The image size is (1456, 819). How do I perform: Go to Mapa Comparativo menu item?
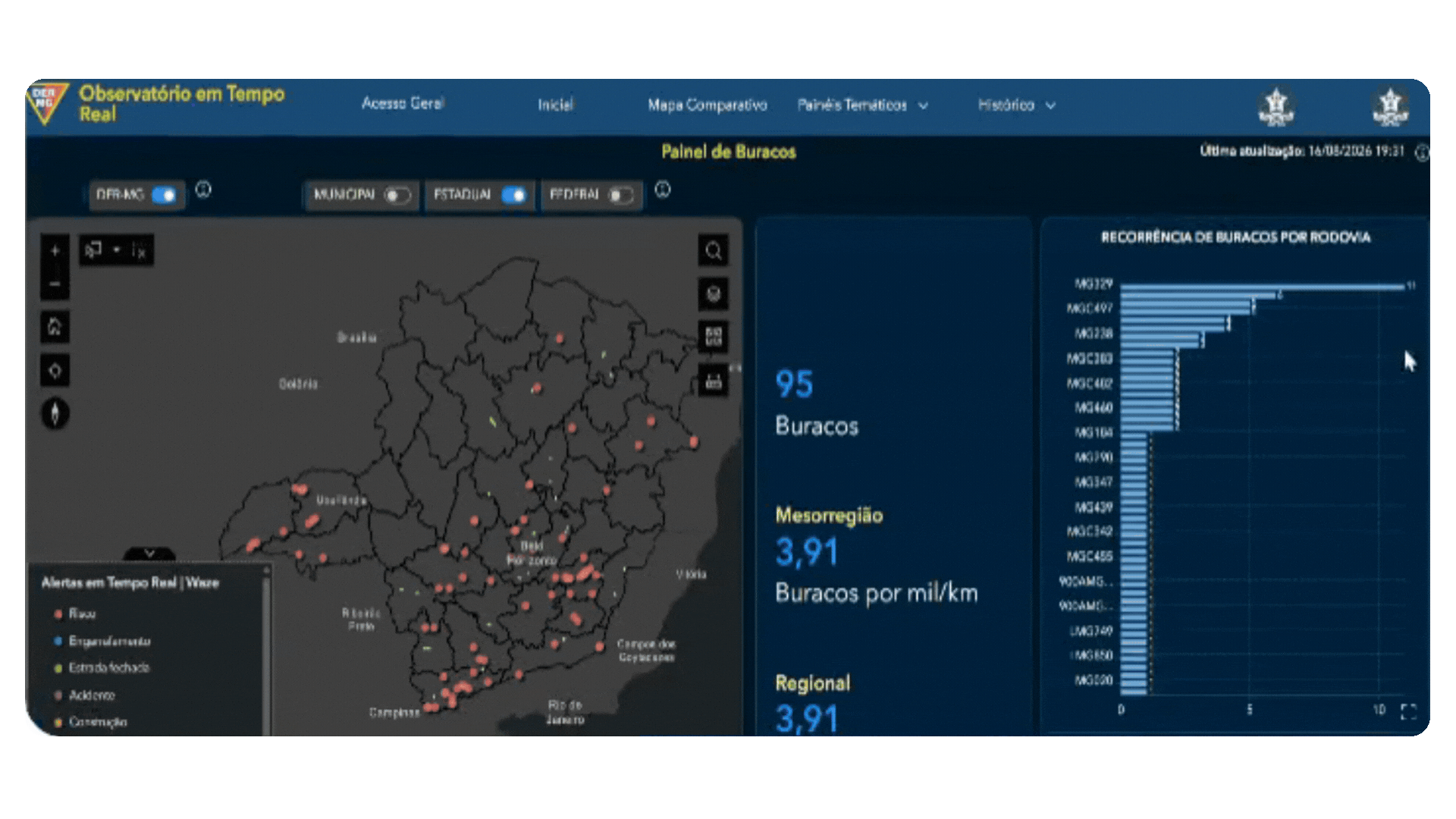(x=707, y=105)
